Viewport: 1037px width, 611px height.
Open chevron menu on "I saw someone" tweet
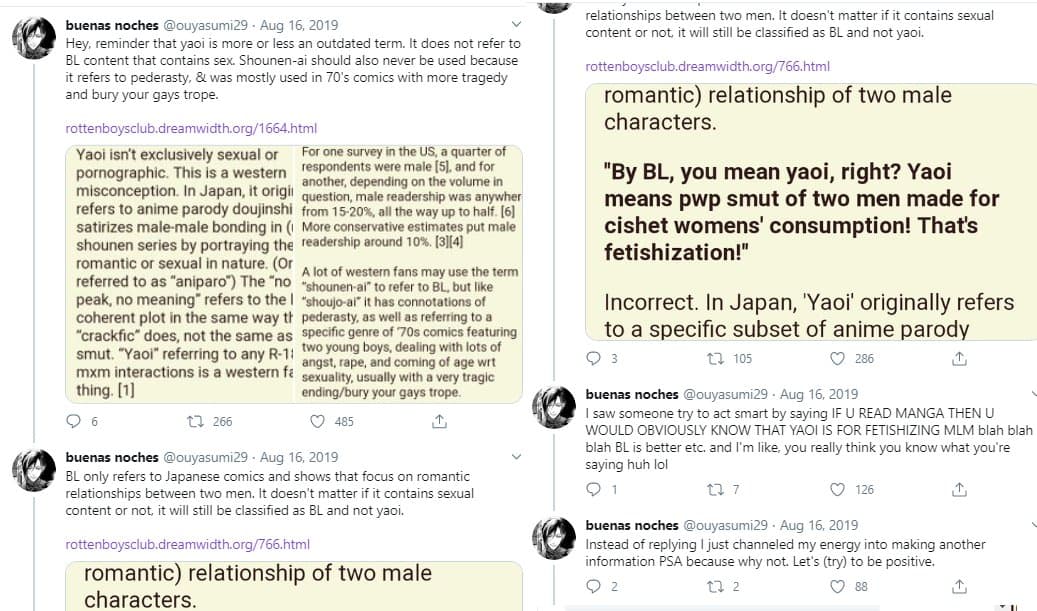click(1033, 394)
